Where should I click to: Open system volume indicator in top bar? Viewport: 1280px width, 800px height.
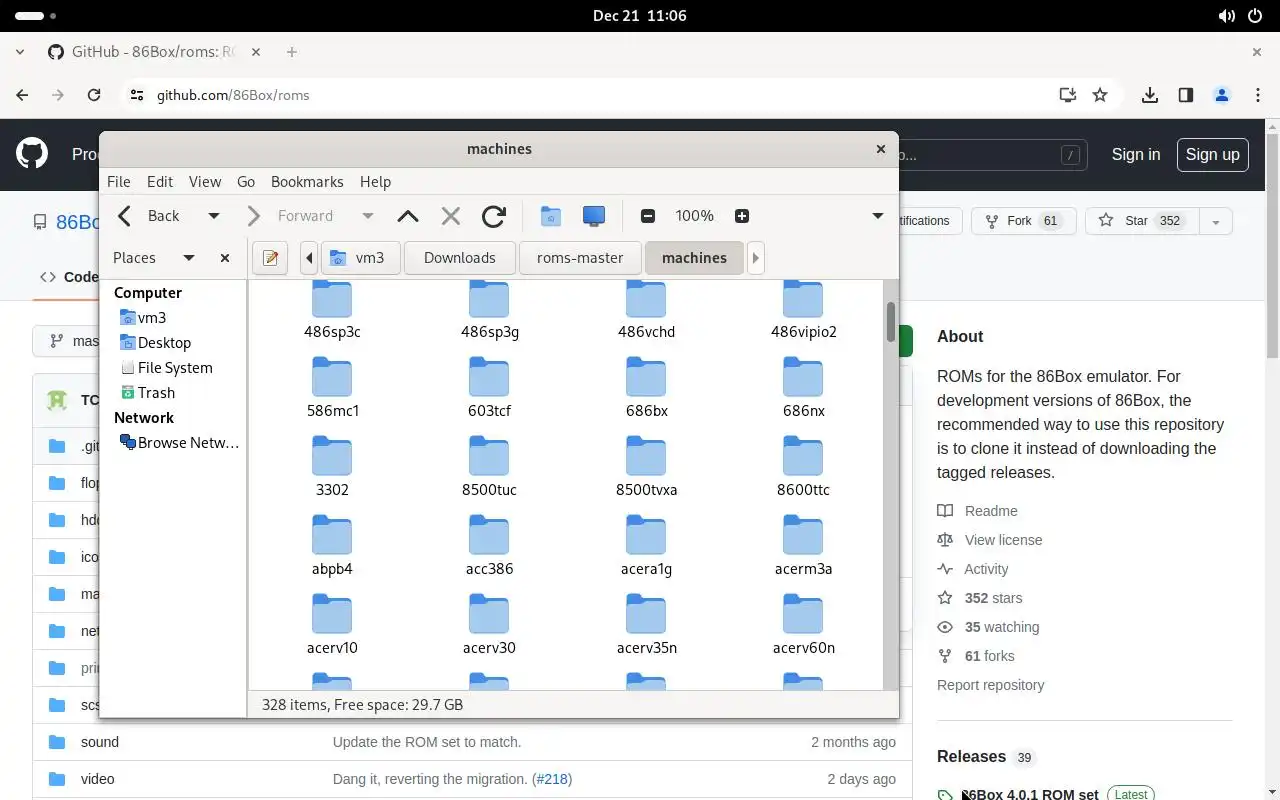click(1227, 16)
